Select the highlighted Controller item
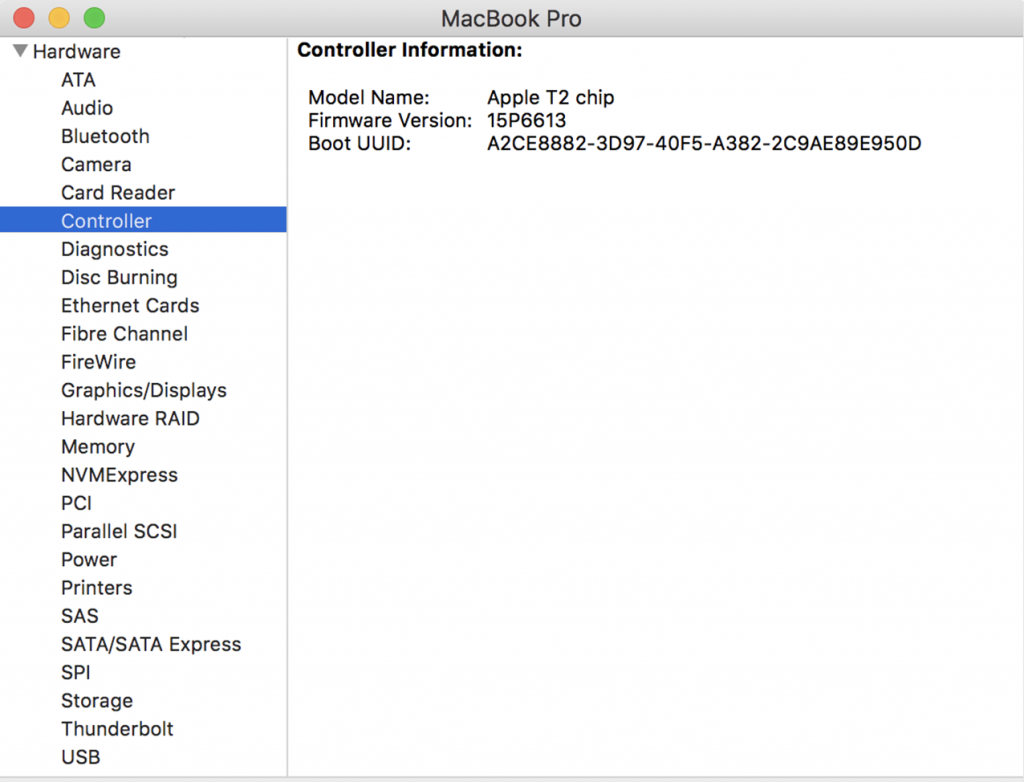 pyautogui.click(x=143, y=220)
